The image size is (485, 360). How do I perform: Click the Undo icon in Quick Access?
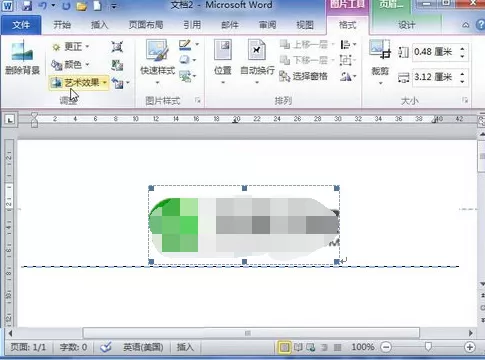tap(43, 6)
